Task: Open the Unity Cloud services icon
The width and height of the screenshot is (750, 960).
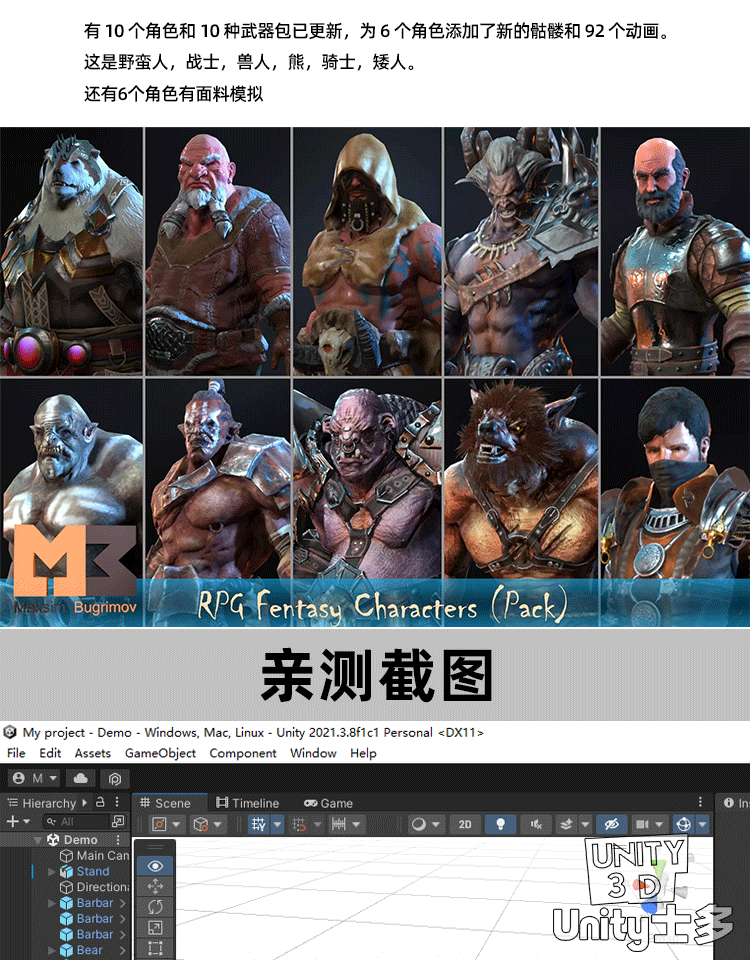Action: (80, 778)
